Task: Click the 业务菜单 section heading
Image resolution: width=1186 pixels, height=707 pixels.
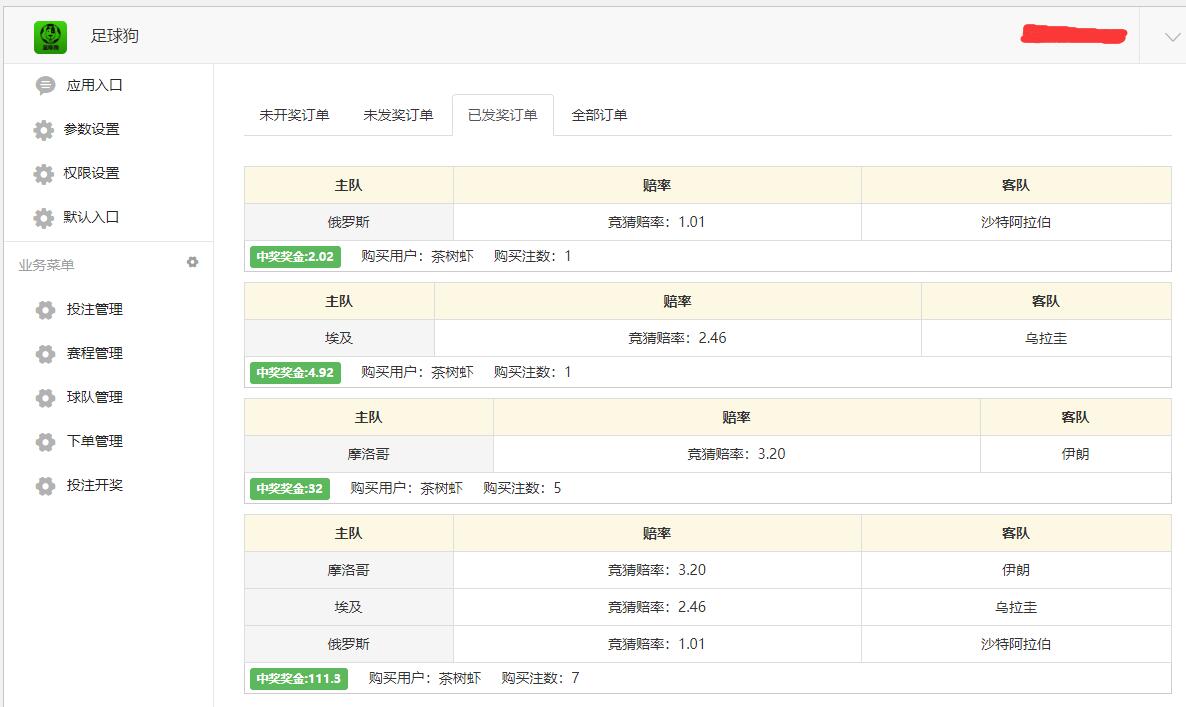Action: point(46,265)
